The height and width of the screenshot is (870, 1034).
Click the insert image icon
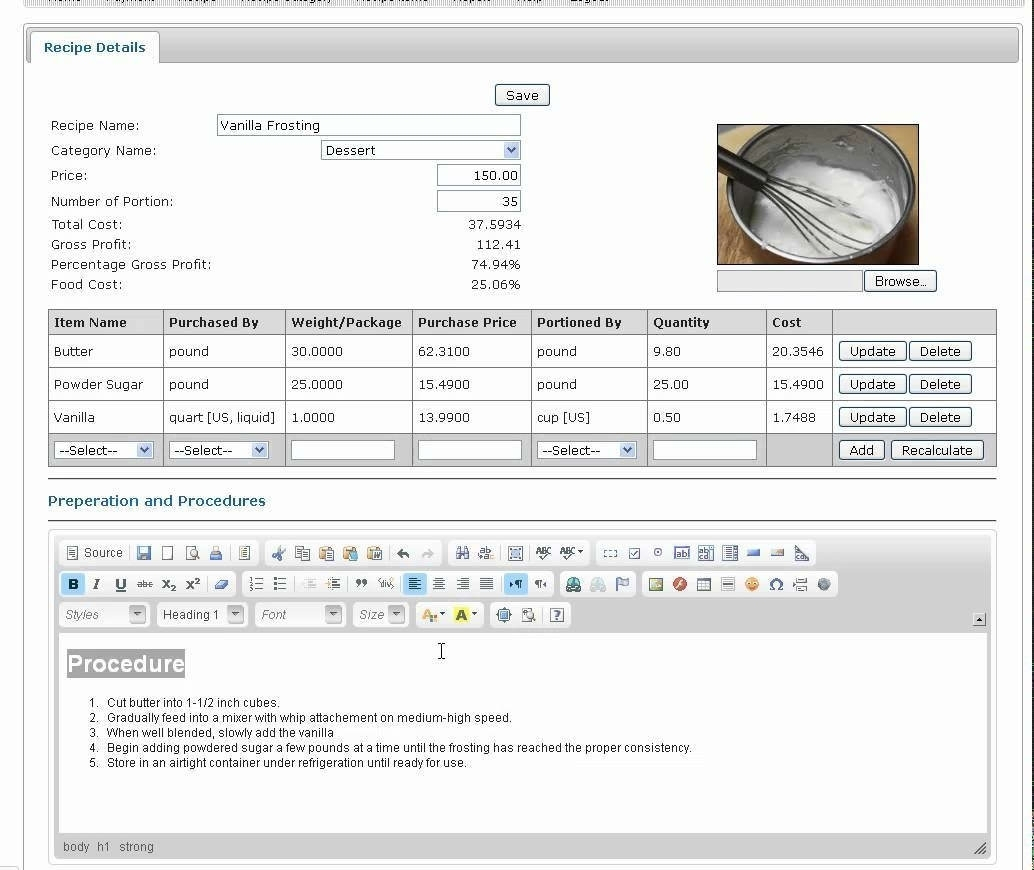tap(656, 585)
